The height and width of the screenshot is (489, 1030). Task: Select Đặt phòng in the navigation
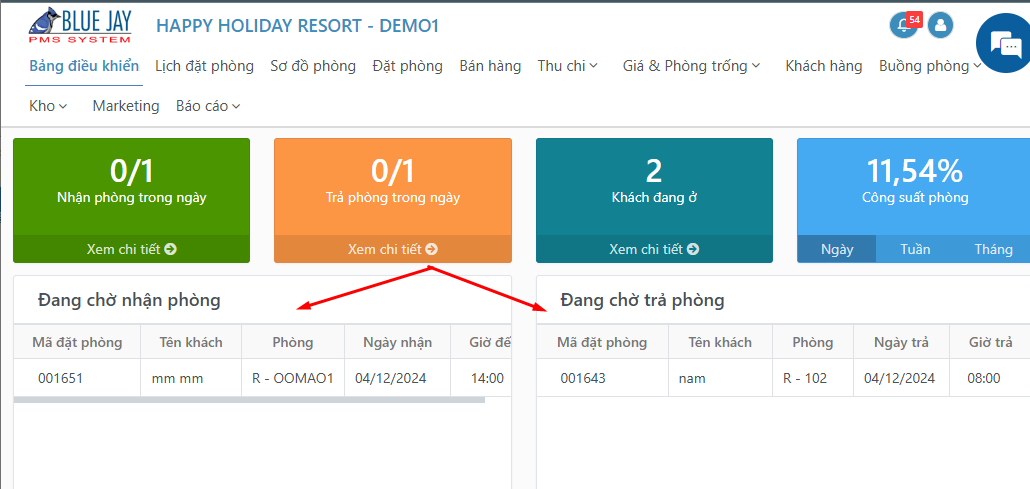(x=407, y=66)
